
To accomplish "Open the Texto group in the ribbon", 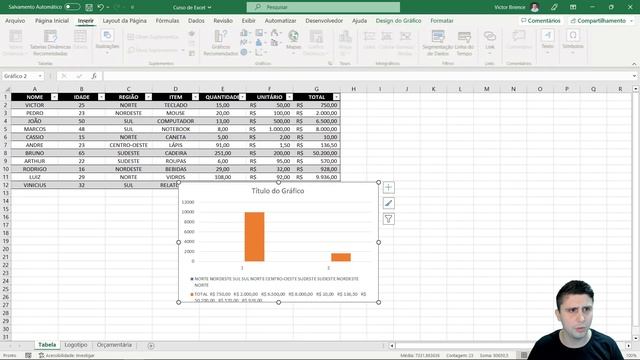I will (x=547, y=42).
